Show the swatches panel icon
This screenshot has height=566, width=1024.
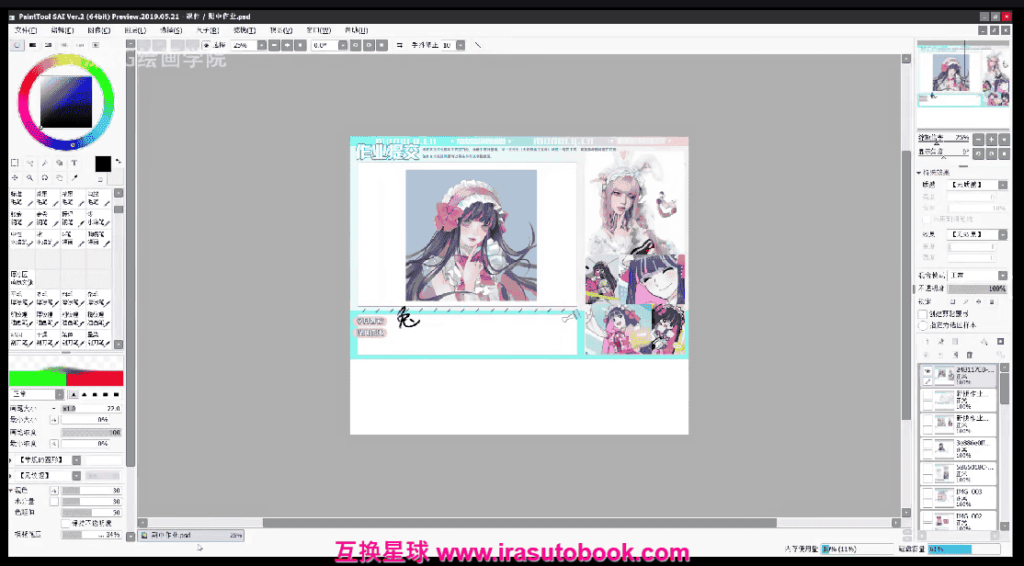pos(80,45)
